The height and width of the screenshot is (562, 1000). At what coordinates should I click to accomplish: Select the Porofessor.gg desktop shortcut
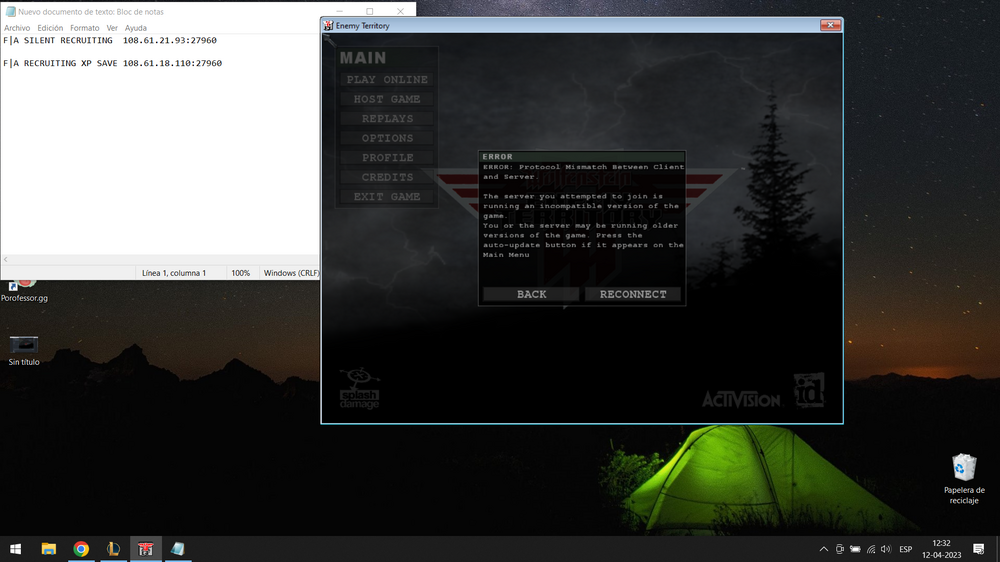pos(24,290)
